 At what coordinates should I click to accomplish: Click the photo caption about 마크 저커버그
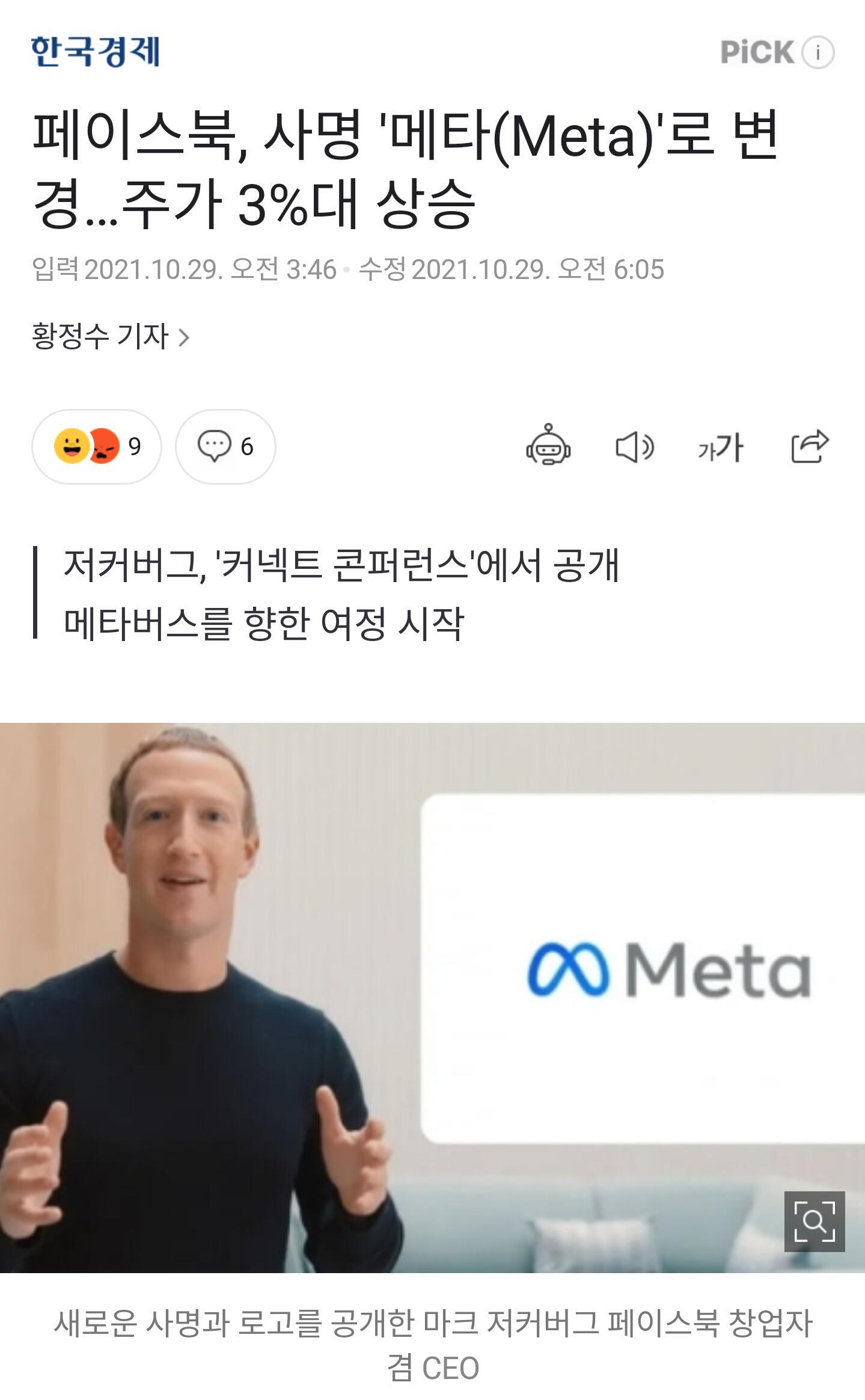(433, 1345)
